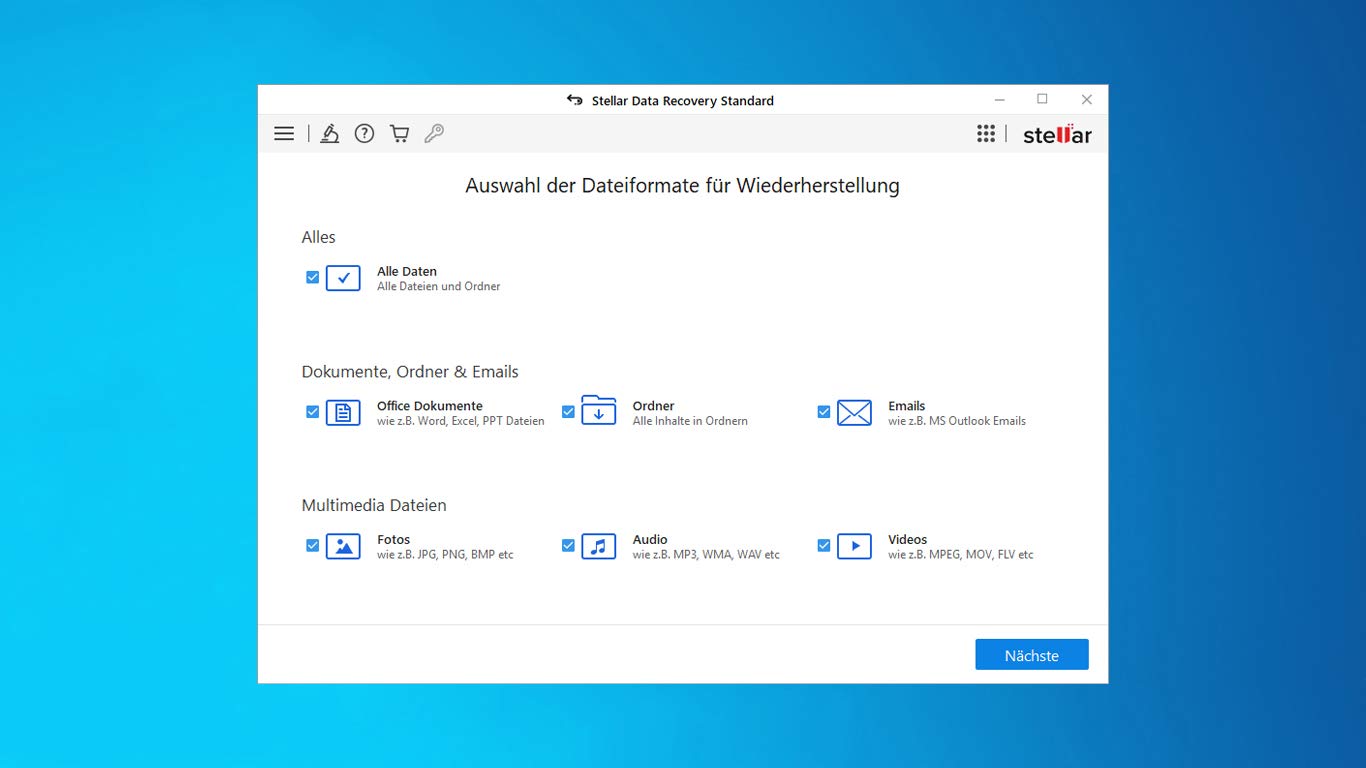Click the Office Dokumente document icon
Screen dimensions: 1366x768
pyautogui.click(x=343, y=412)
